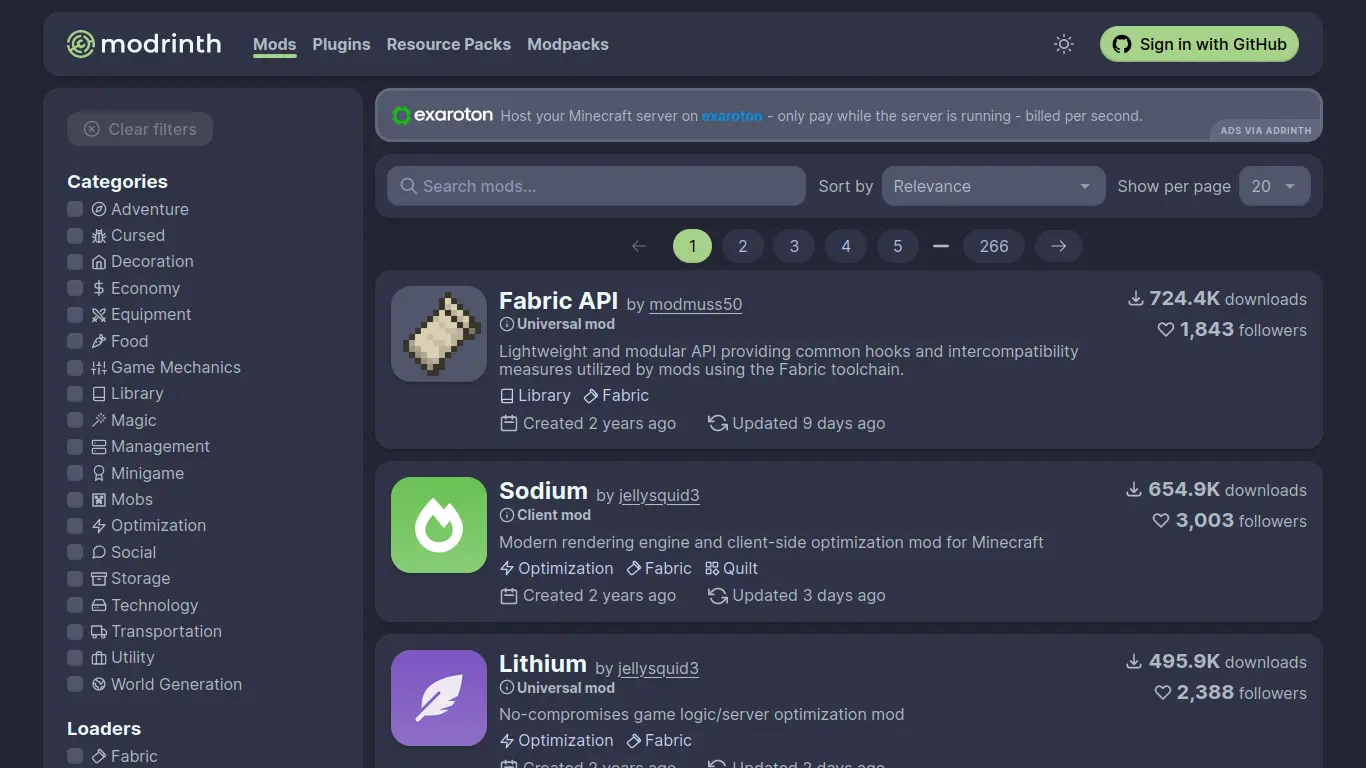Enable the Library category filter checkbox
The width and height of the screenshot is (1366, 768).
pyautogui.click(x=75, y=394)
